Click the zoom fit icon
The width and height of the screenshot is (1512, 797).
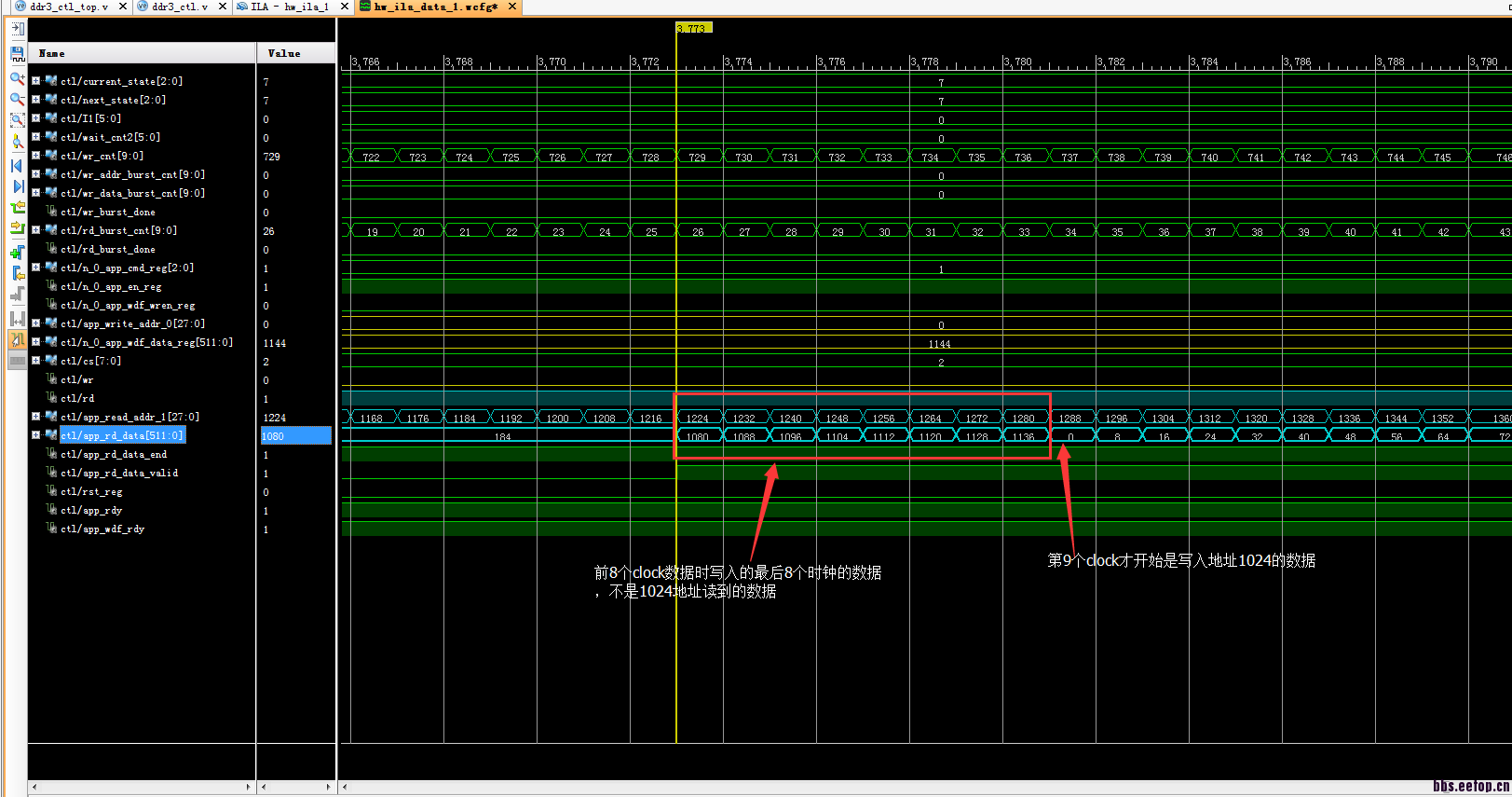coord(17,120)
